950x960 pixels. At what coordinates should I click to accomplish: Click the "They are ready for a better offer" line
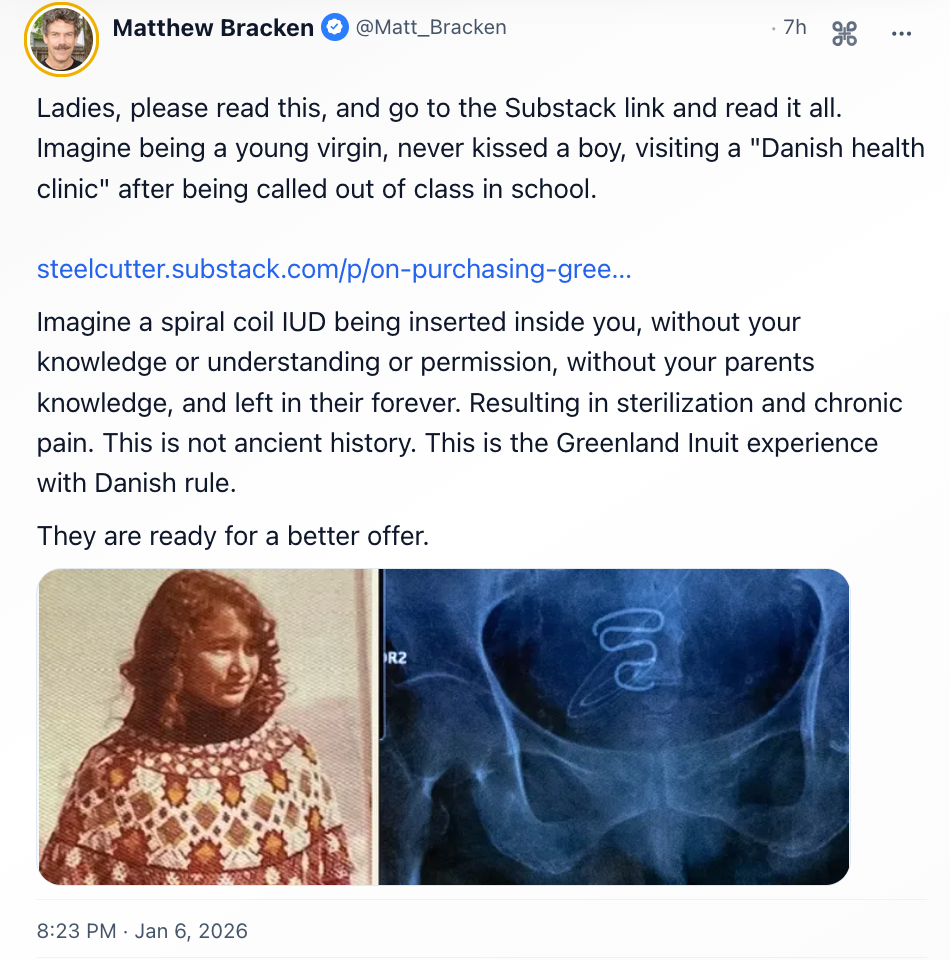(233, 536)
